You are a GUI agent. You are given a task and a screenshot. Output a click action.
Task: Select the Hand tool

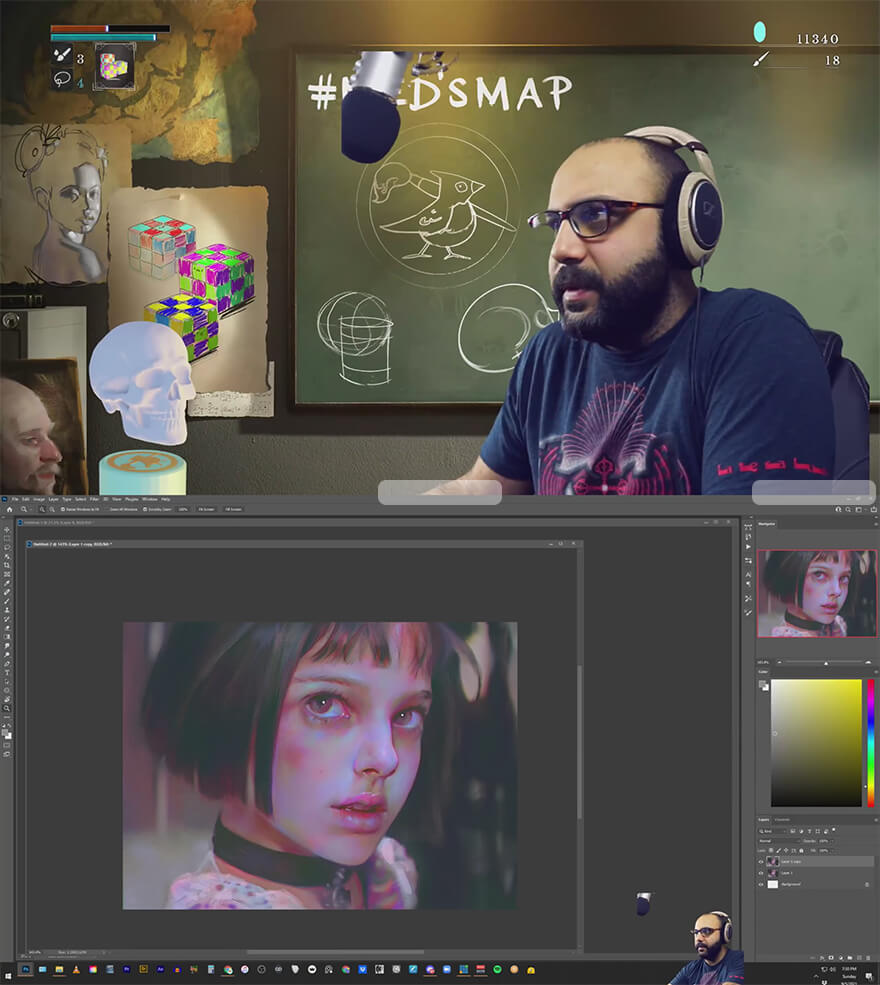click(7, 699)
